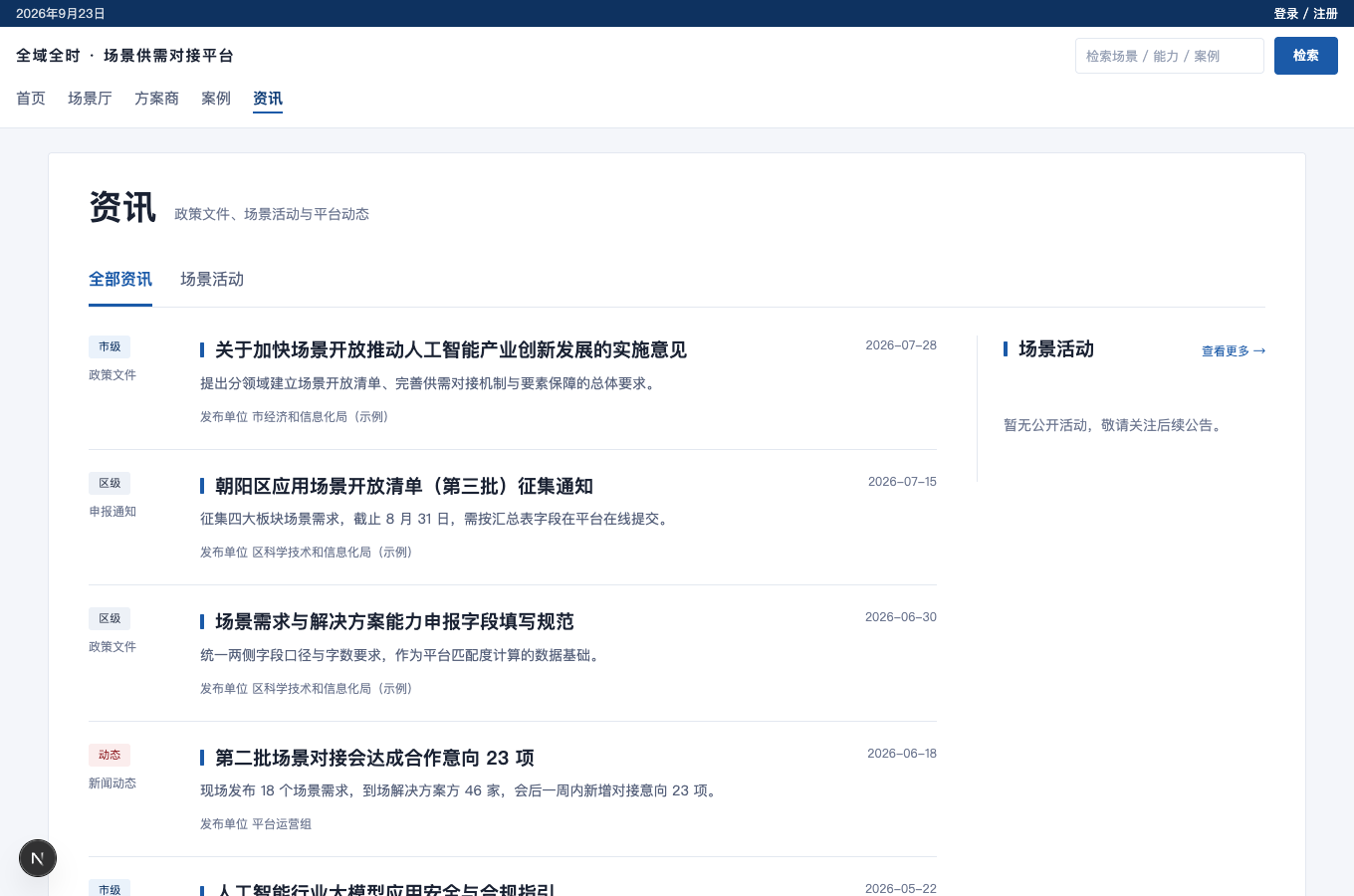Open the 首页 navigation item
This screenshot has width=1354, height=896.
pos(31,99)
